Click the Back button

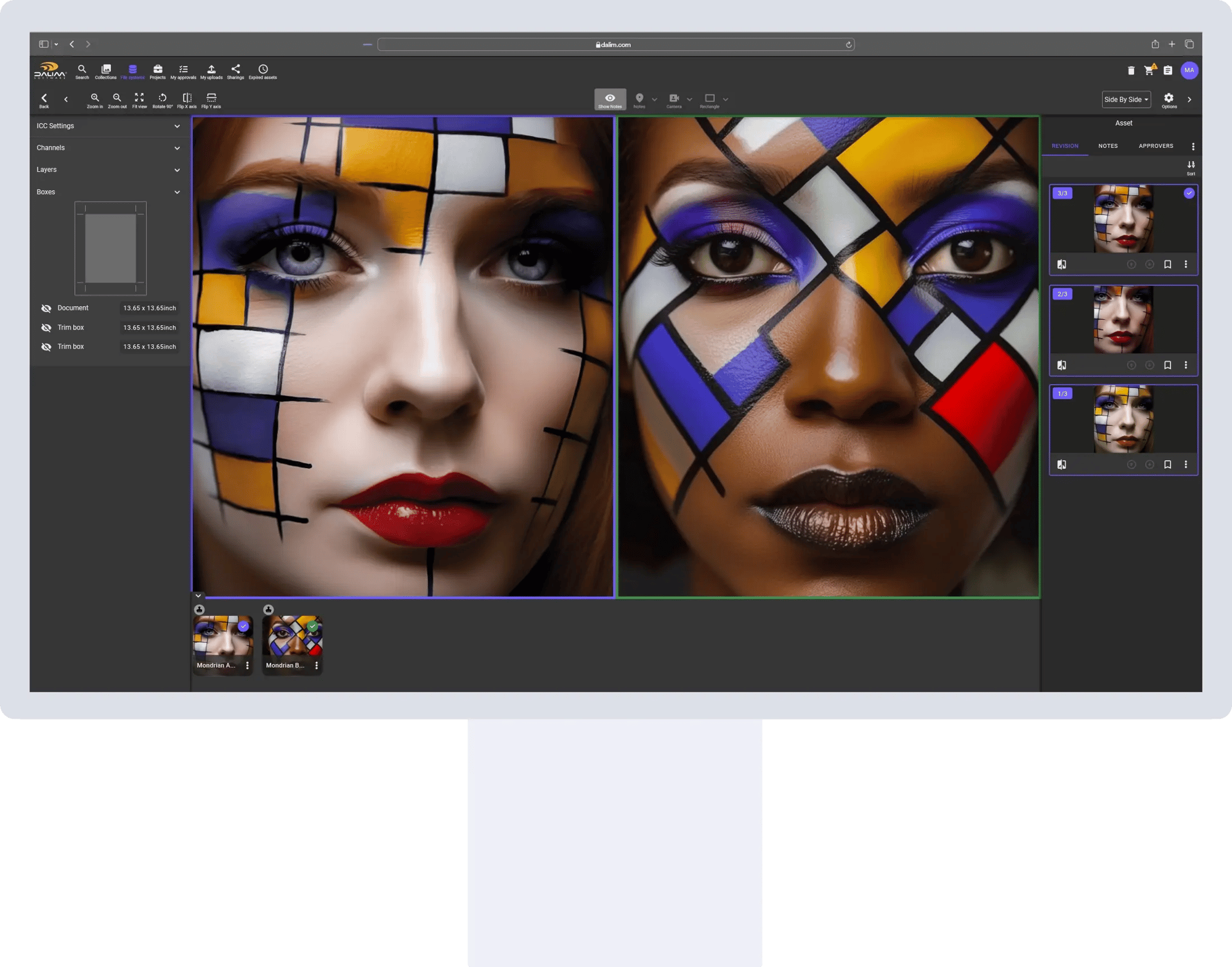tap(44, 99)
